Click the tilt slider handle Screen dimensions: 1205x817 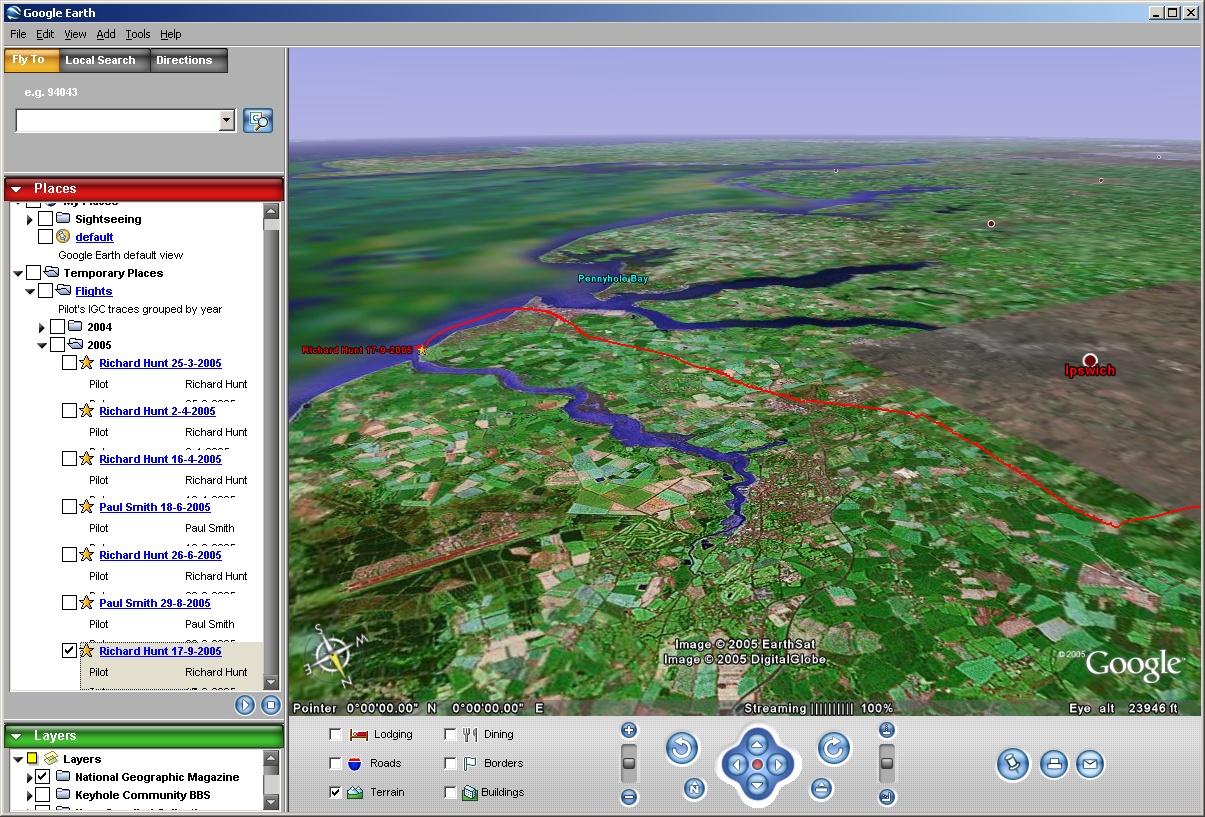(886, 764)
